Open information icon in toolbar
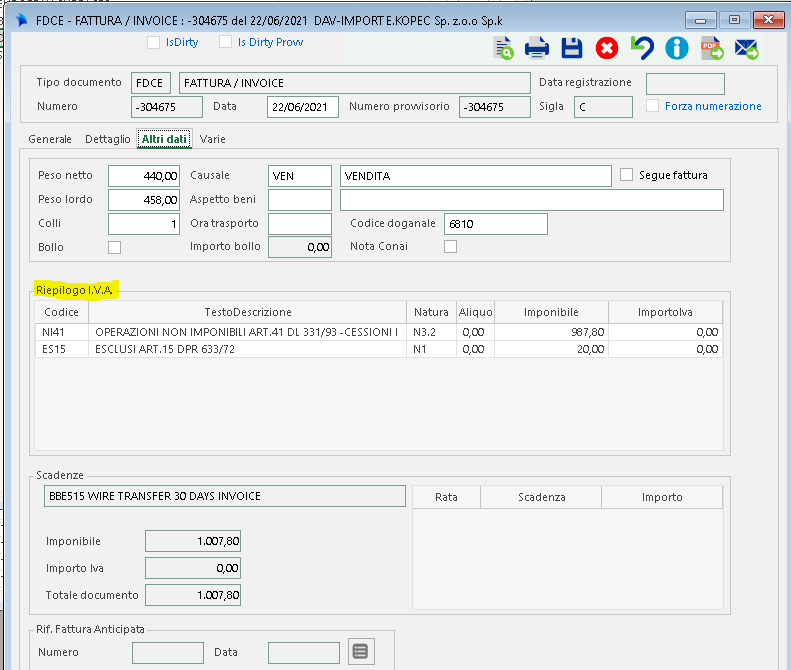791x670 pixels. pyautogui.click(x=677, y=48)
